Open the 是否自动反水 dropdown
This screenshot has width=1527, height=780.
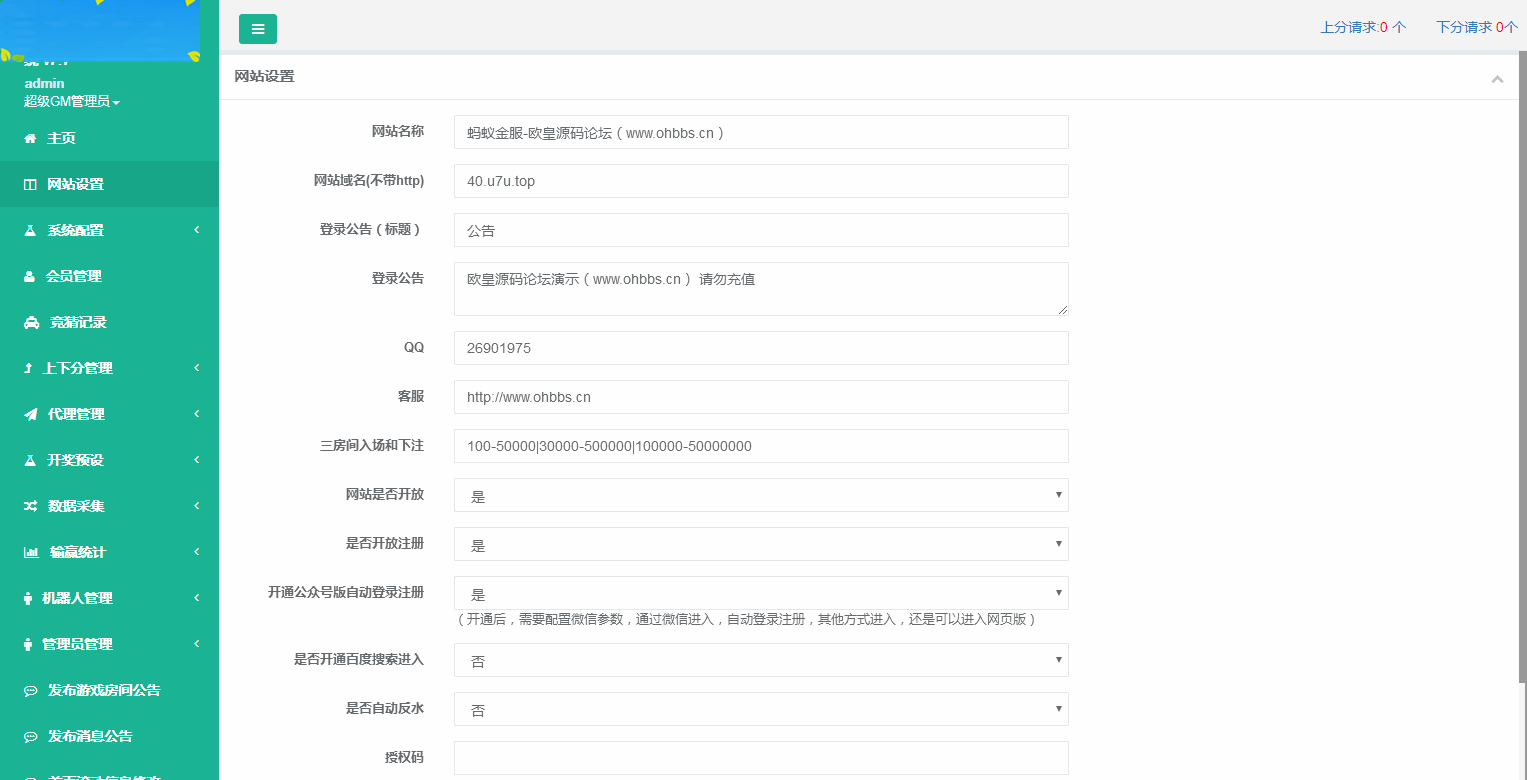[x=760, y=709]
